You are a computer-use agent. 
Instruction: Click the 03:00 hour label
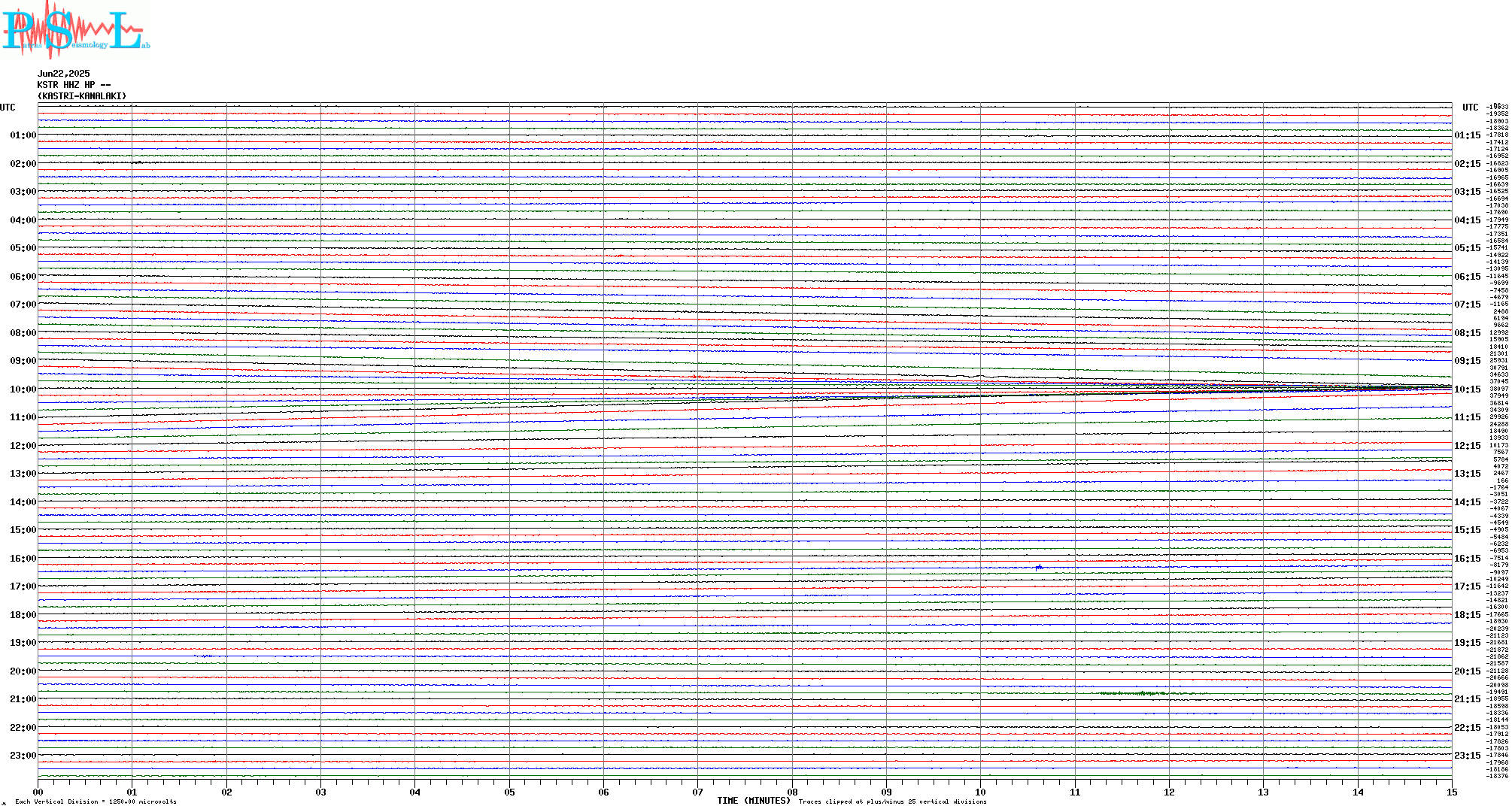click(x=23, y=192)
